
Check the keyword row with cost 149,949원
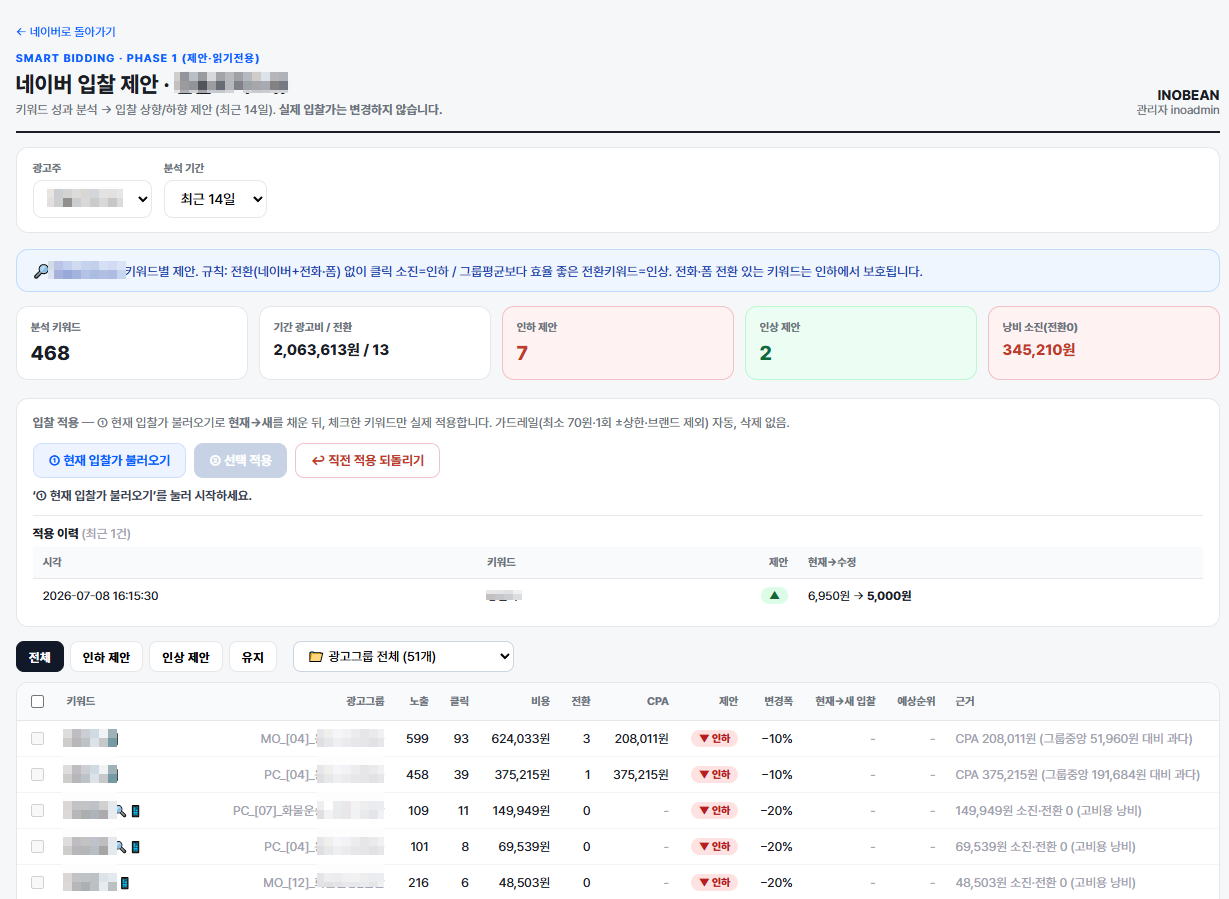[38, 811]
